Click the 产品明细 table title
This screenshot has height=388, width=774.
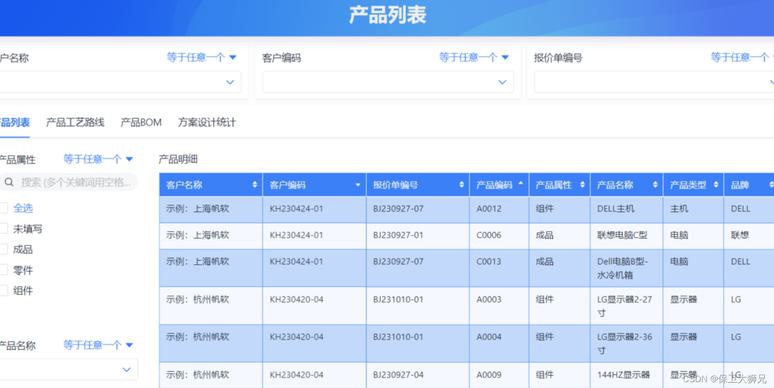tap(178, 159)
